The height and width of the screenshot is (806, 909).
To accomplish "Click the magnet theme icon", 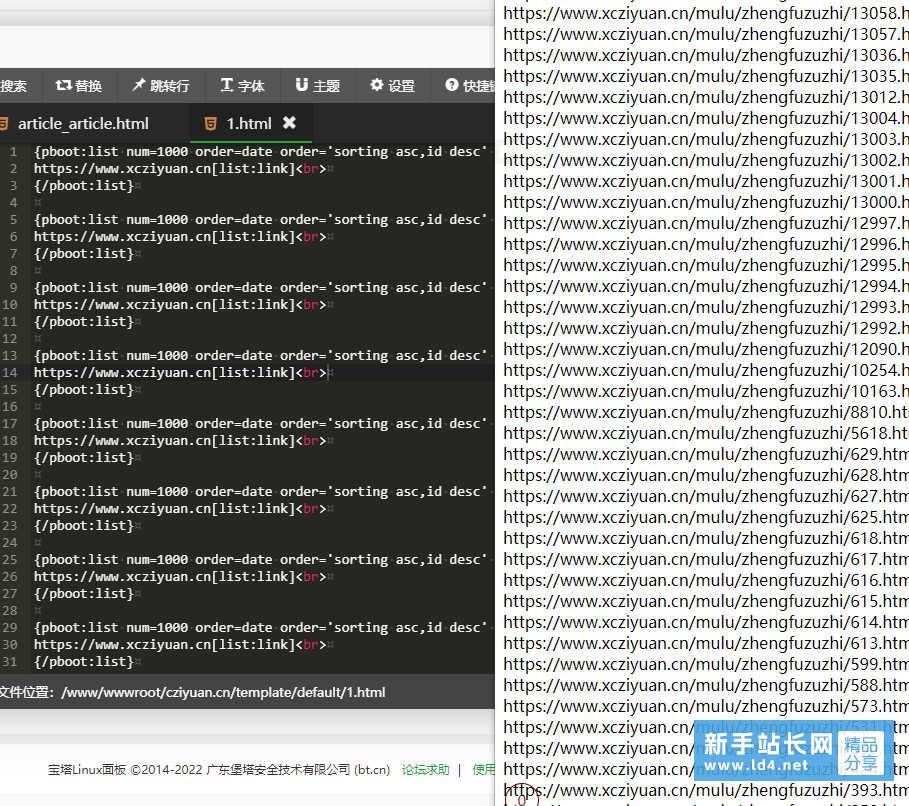I will pos(301,85).
